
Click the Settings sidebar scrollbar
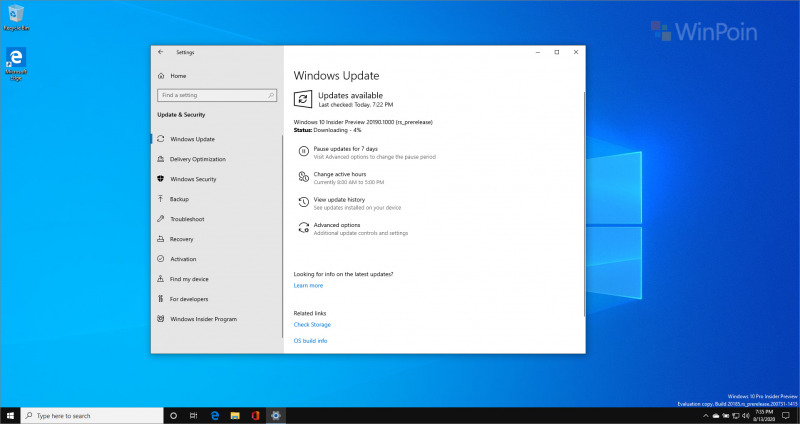click(282, 237)
